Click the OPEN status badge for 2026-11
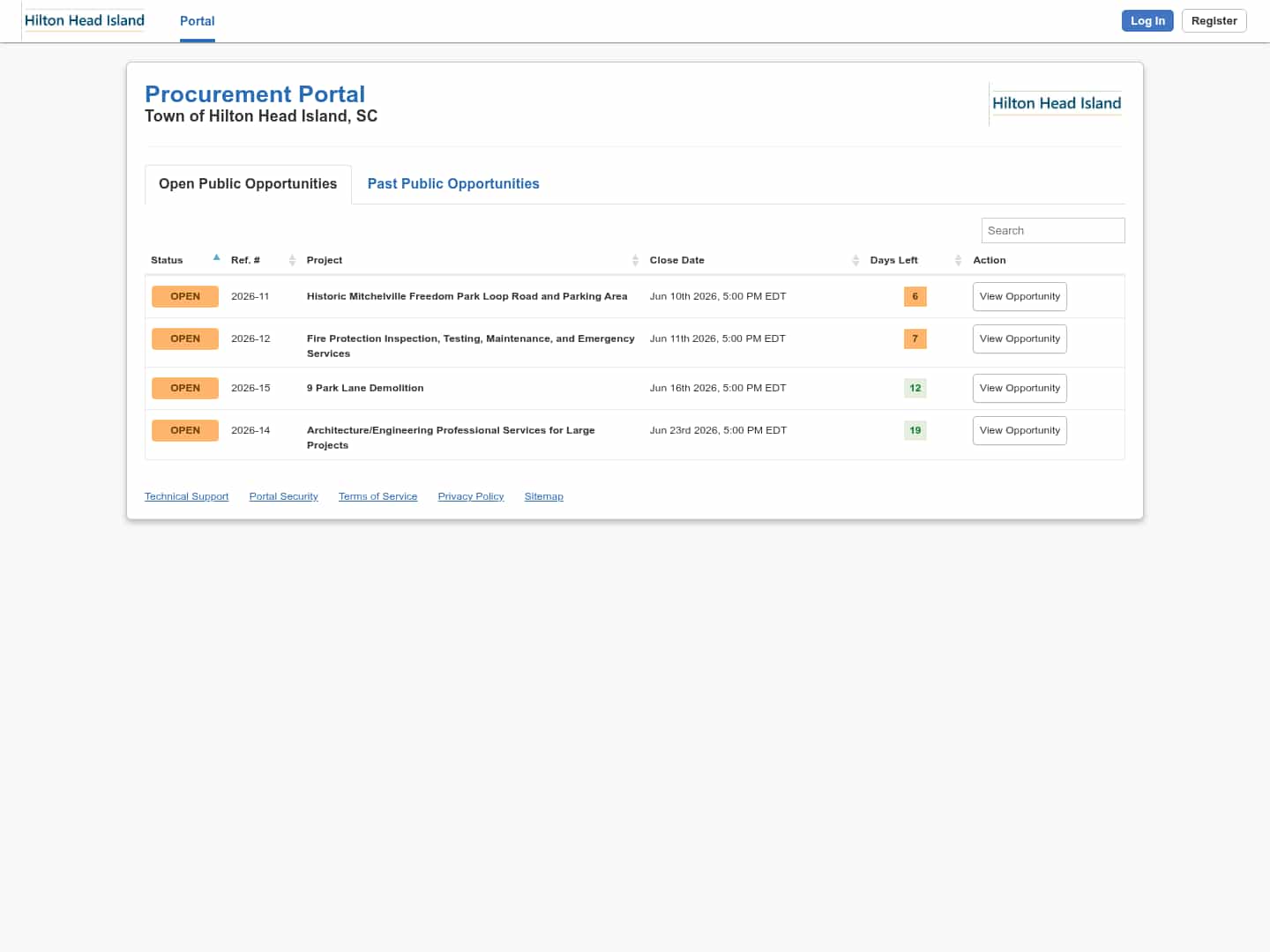Image resolution: width=1270 pixels, height=952 pixels. click(x=185, y=296)
